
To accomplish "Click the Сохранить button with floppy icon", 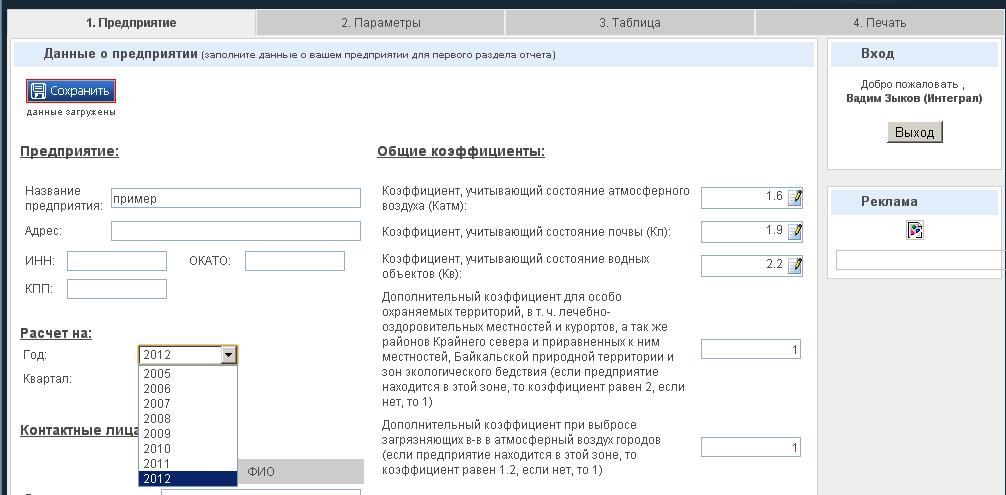I will coord(71,91).
